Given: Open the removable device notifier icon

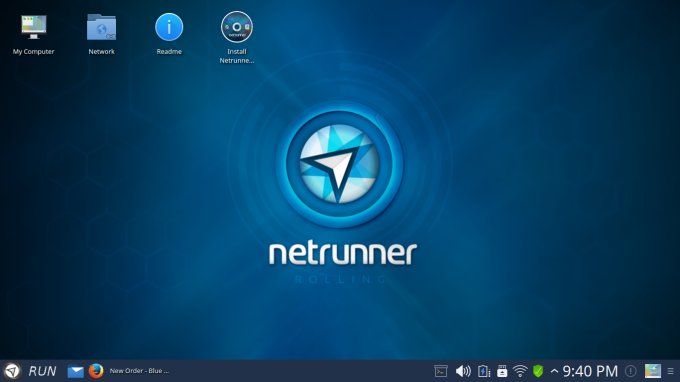Looking at the screenshot, I should tap(502, 371).
